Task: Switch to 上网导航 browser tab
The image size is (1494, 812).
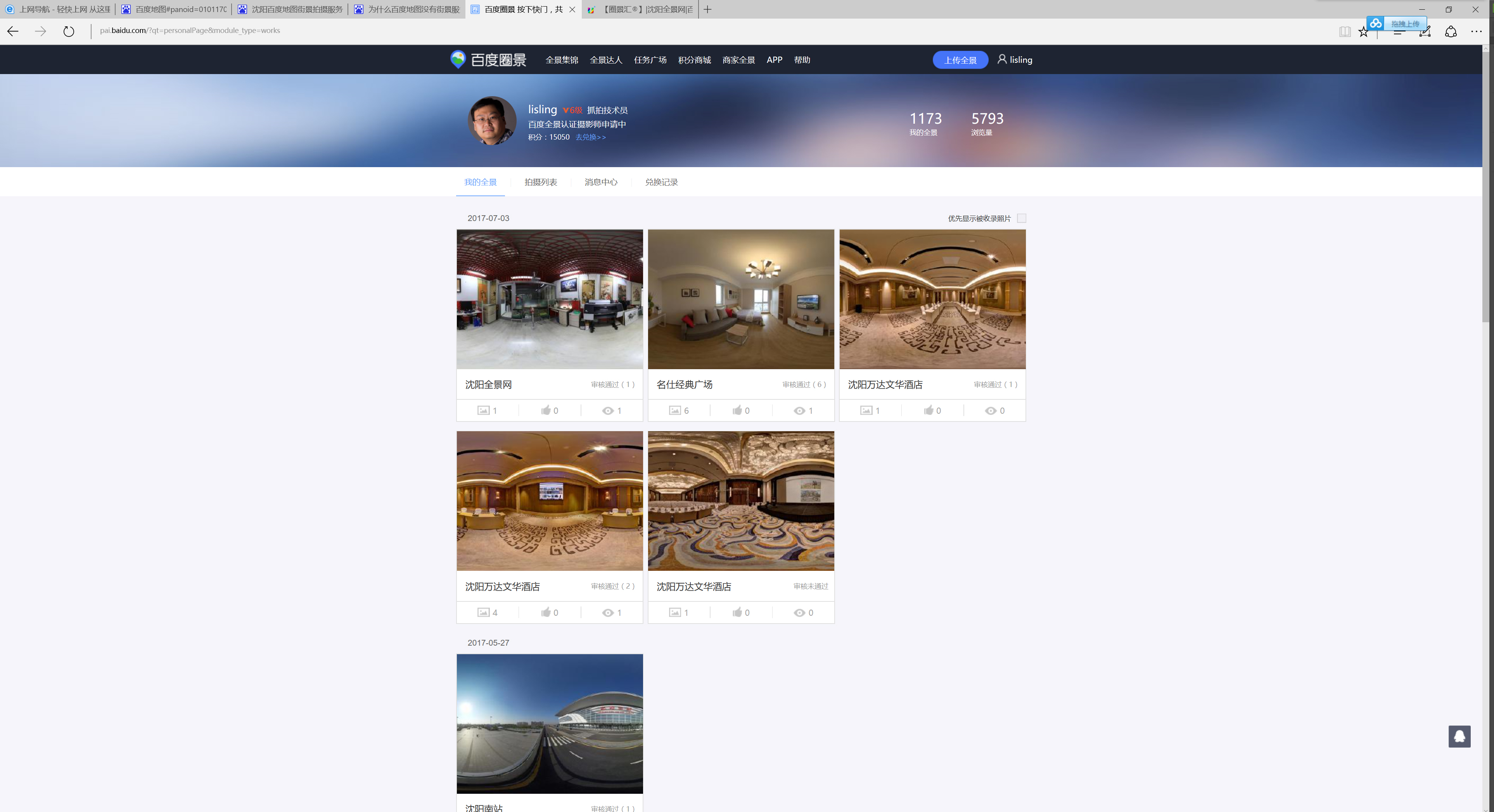Action: point(58,9)
